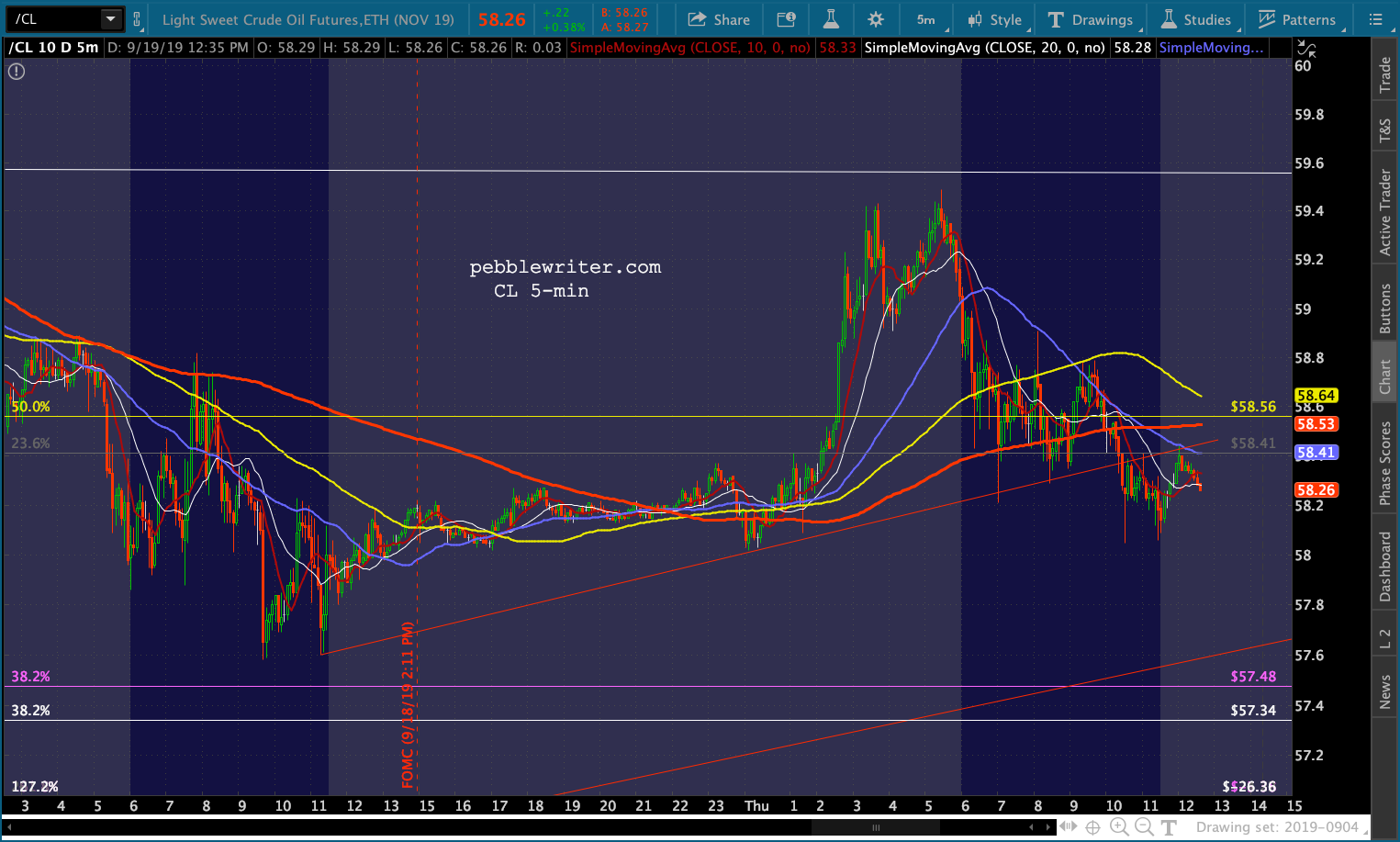Image resolution: width=1400 pixels, height=842 pixels.
Task: Open the symbol selector dropdown arrow
Action: tap(111, 19)
